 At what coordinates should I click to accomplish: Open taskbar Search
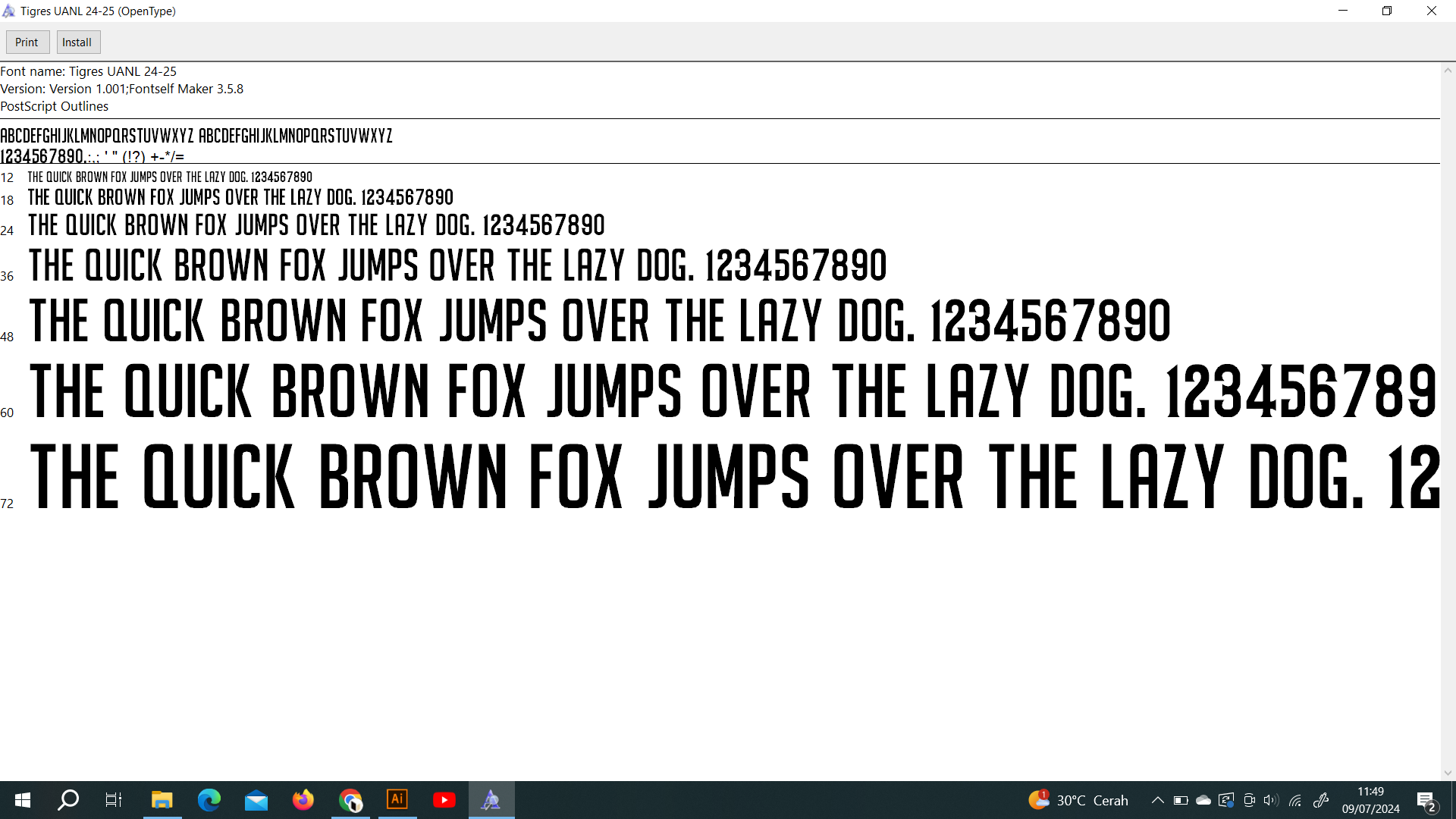click(x=68, y=800)
